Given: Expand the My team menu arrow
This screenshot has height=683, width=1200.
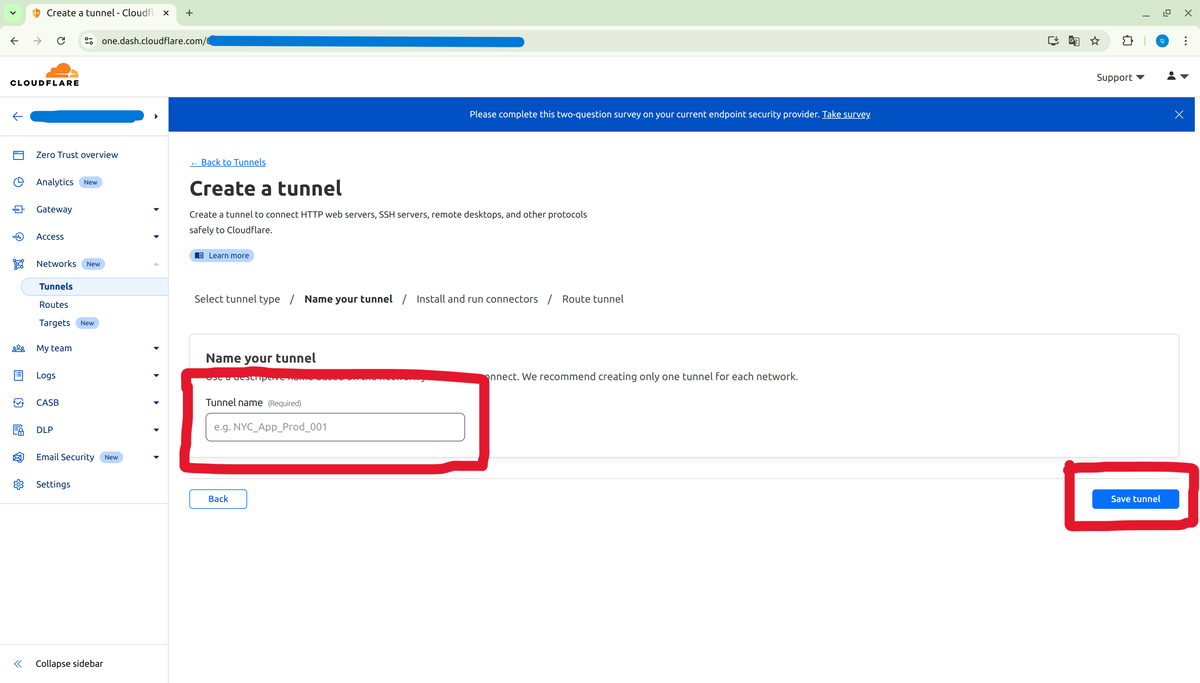Looking at the screenshot, I should pyautogui.click(x=156, y=348).
